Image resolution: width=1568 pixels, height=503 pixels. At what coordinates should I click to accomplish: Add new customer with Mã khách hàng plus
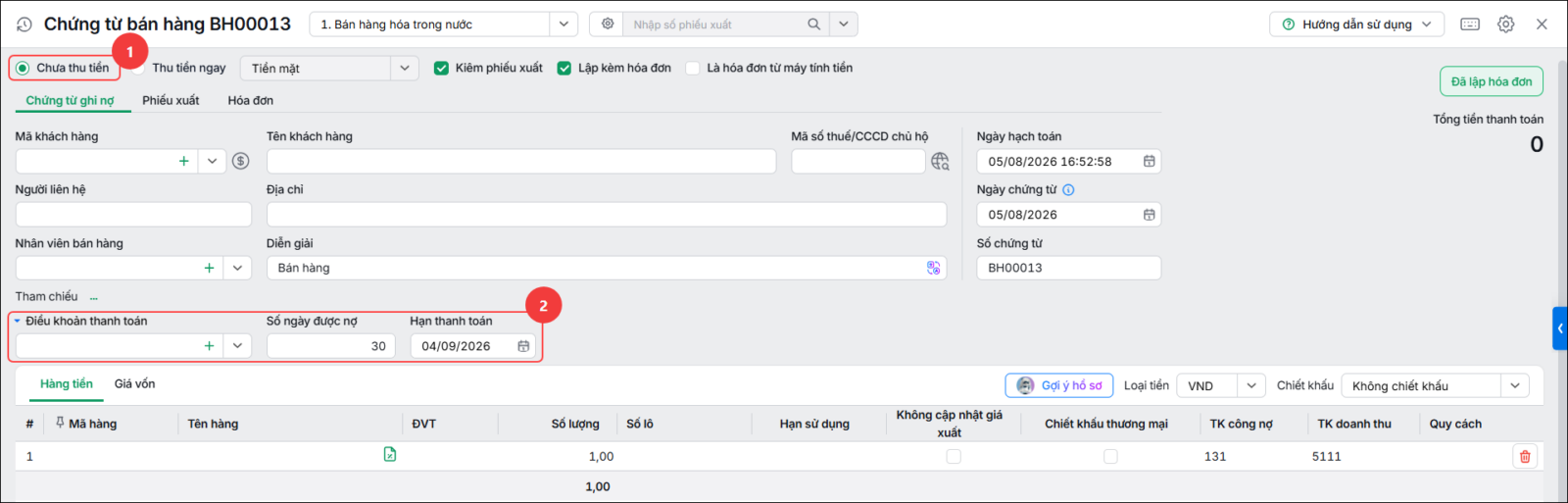(x=183, y=161)
